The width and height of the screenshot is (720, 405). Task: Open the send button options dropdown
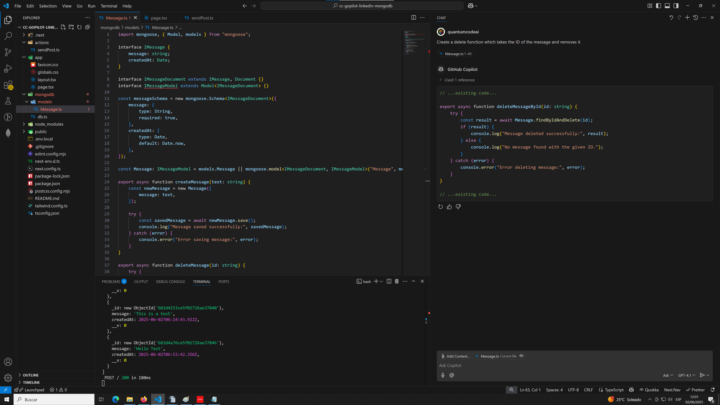click(708, 375)
